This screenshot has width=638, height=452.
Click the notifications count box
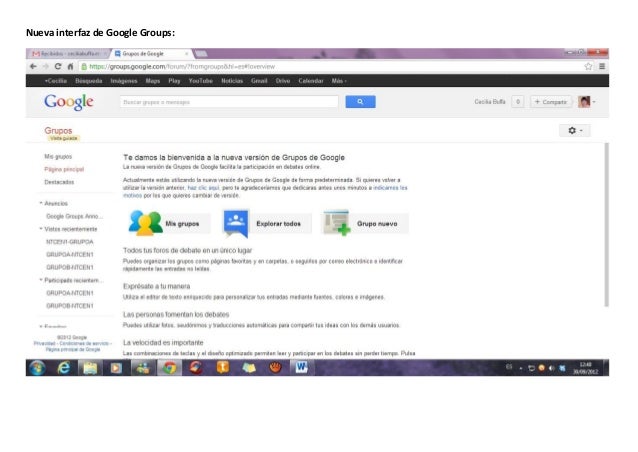(x=518, y=102)
